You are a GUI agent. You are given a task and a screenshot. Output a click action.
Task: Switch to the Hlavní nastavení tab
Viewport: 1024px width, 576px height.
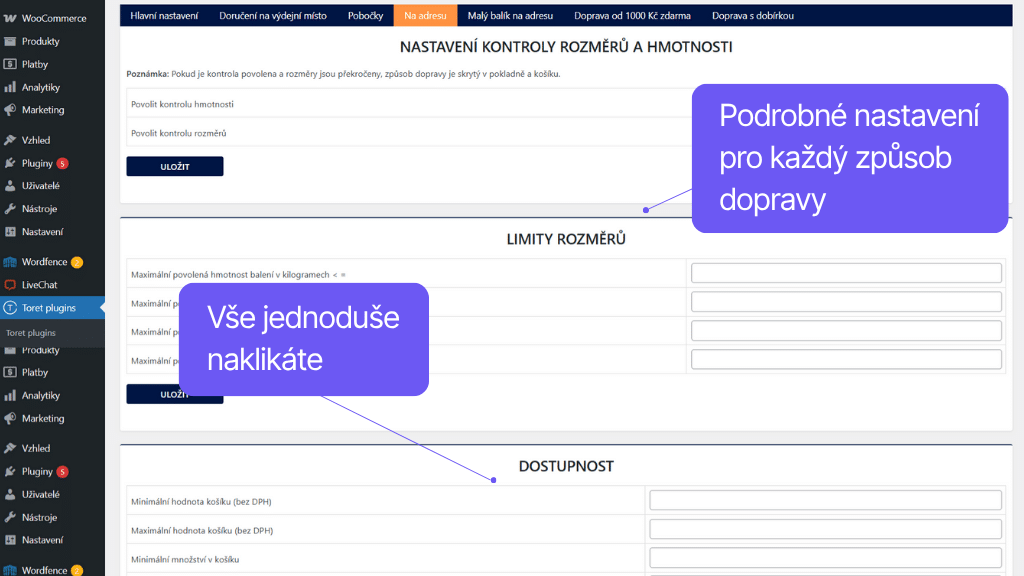164,16
